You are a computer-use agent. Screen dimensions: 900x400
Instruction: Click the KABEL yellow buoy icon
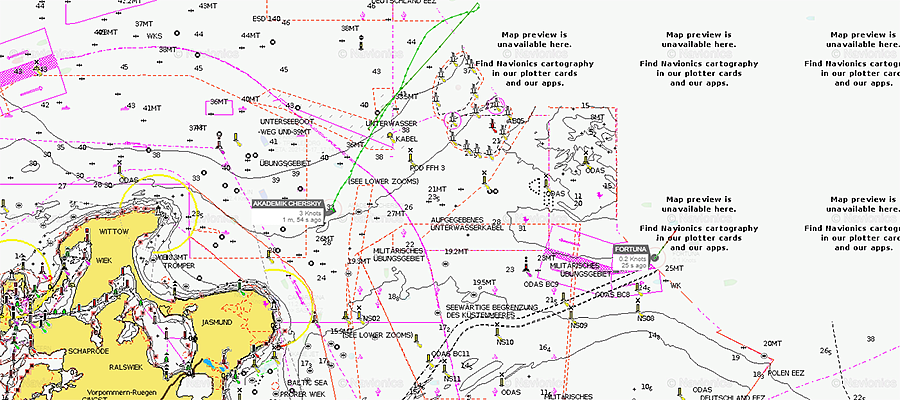point(390,137)
